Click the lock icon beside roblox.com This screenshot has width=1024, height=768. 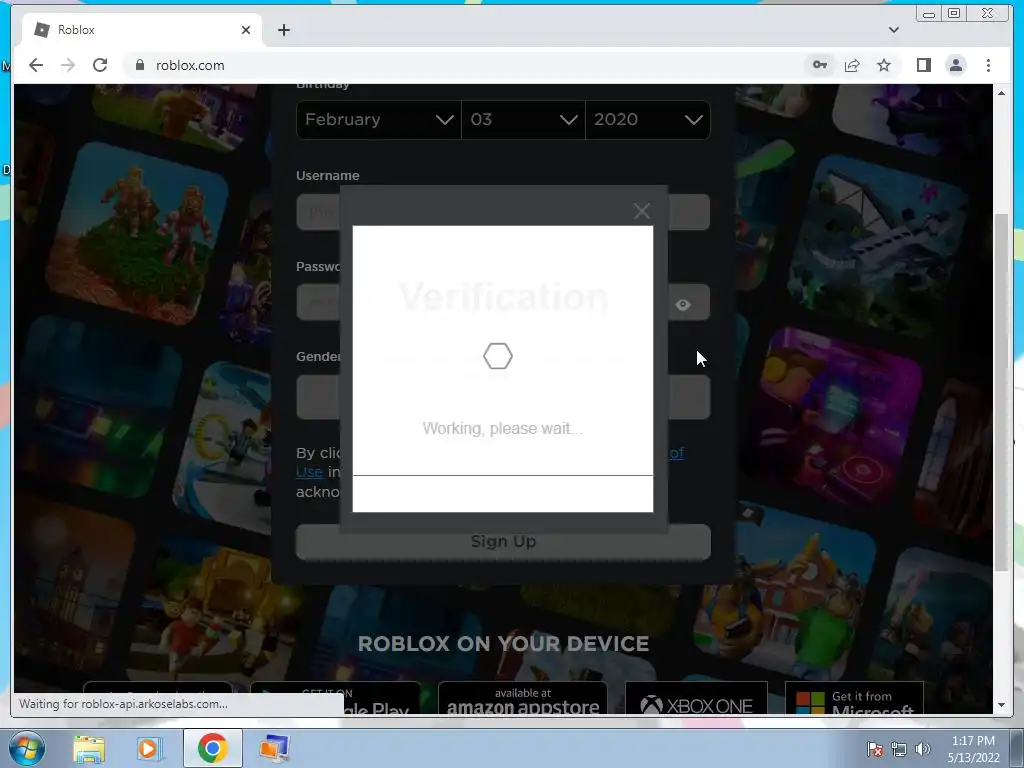[139, 65]
